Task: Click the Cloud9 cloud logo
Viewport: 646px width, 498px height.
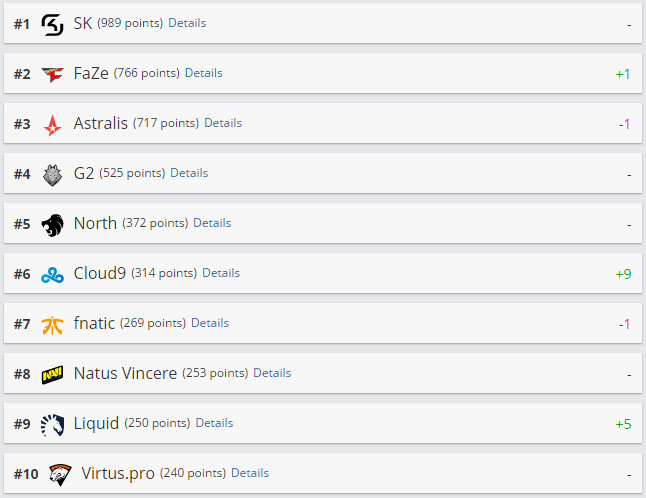Action: tap(53, 274)
